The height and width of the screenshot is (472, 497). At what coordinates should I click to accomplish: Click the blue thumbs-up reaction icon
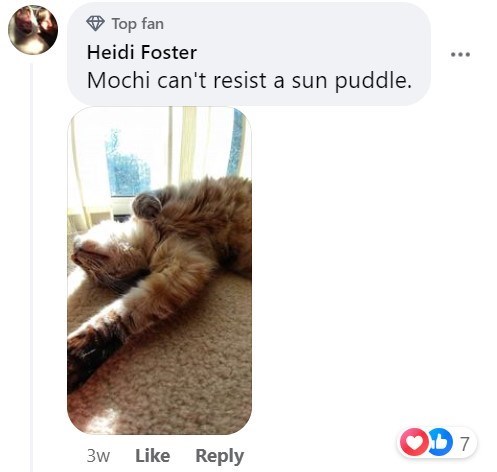coord(441,442)
